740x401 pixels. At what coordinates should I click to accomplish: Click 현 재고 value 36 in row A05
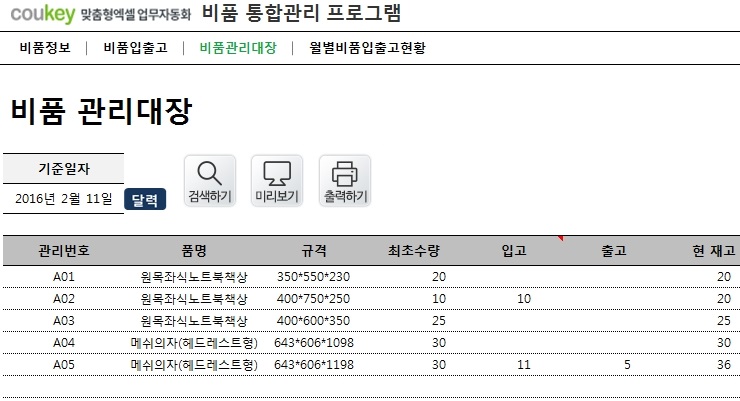(724, 365)
